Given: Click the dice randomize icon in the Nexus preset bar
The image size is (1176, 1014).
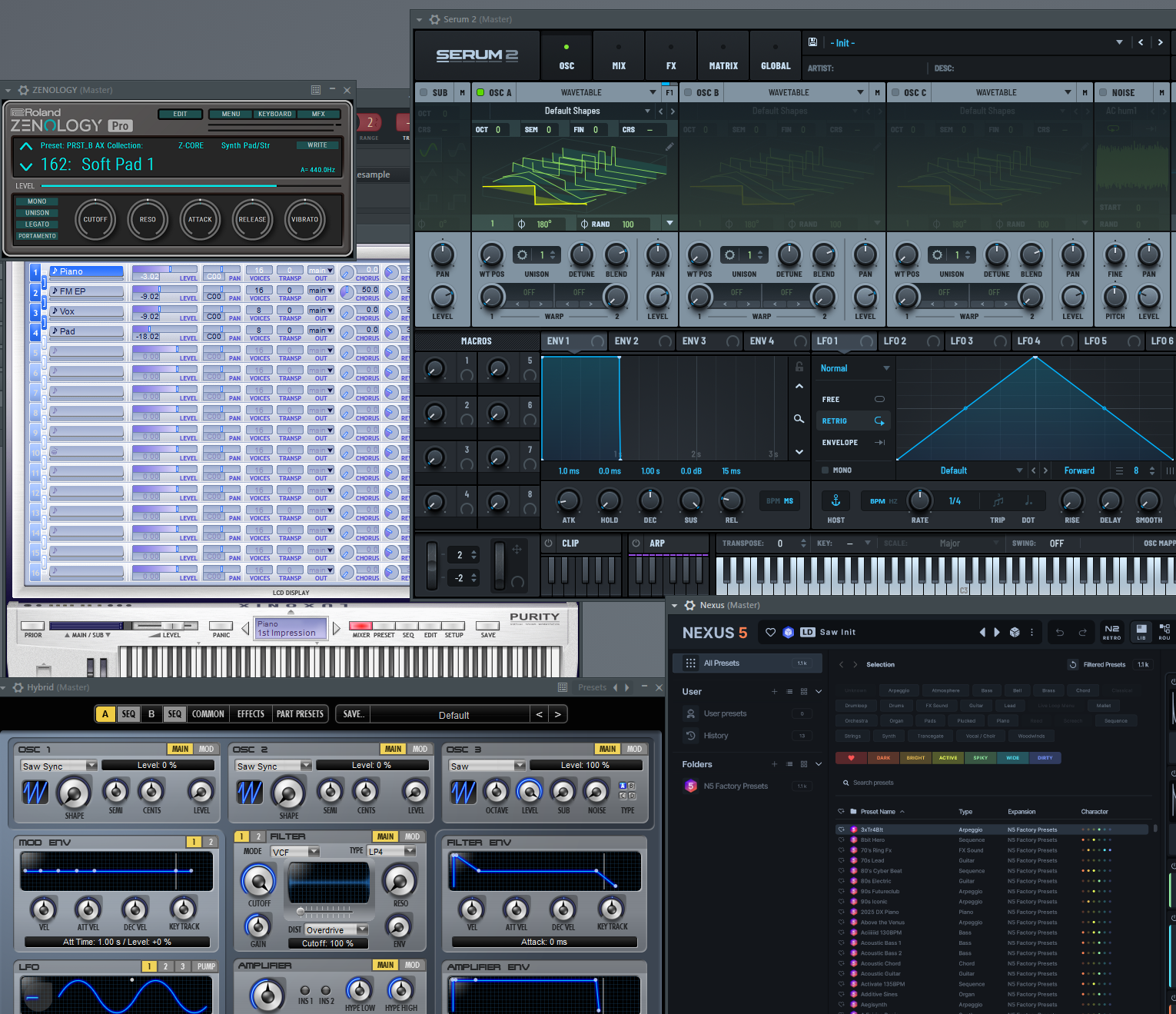Looking at the screenshot, I should (x=1015, y=632).
